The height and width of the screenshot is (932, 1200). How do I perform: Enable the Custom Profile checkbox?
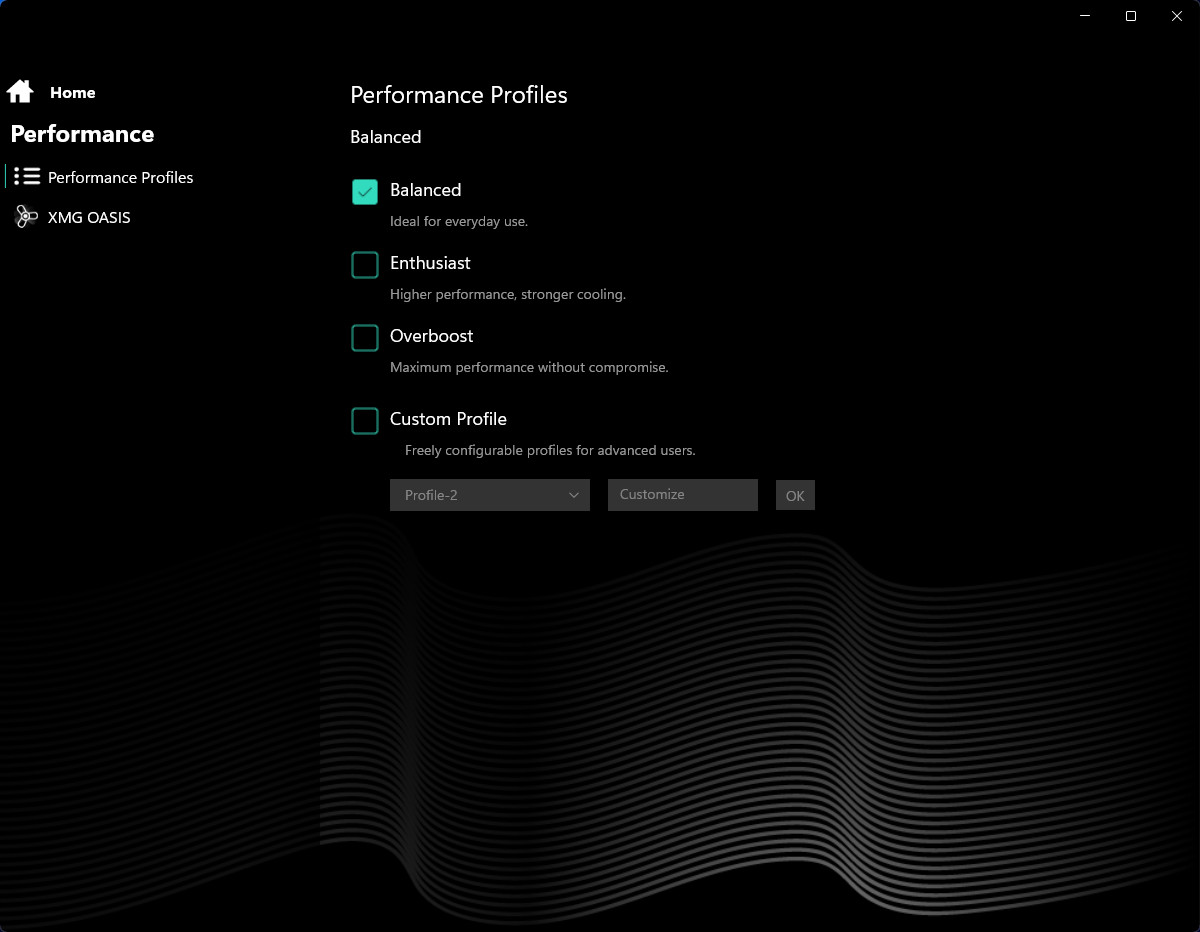[x=365, y=421]
